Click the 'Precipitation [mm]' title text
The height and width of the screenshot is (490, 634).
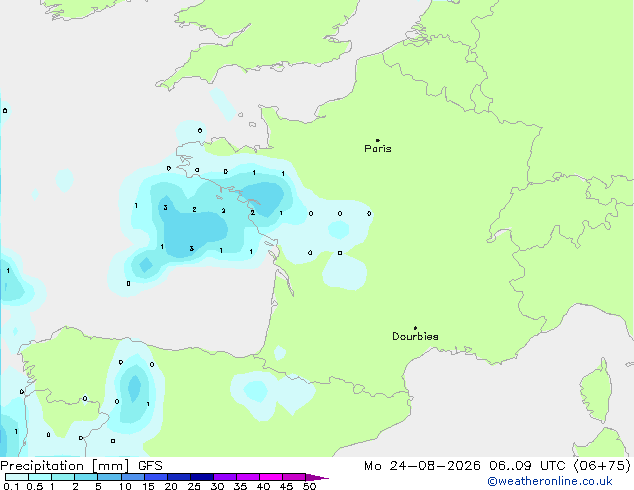point(65,466)
